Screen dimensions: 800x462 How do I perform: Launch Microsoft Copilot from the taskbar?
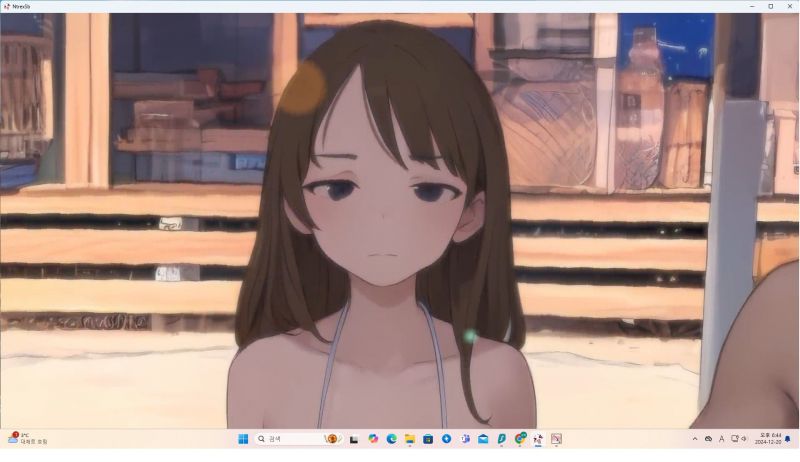pos(373,439)
